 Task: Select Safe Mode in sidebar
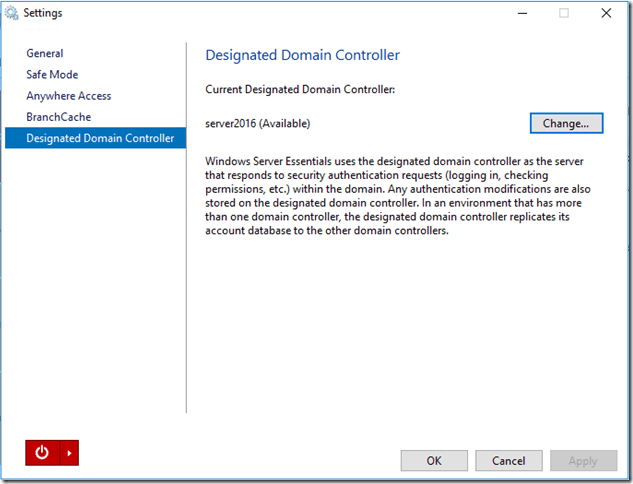click(52, 74)
